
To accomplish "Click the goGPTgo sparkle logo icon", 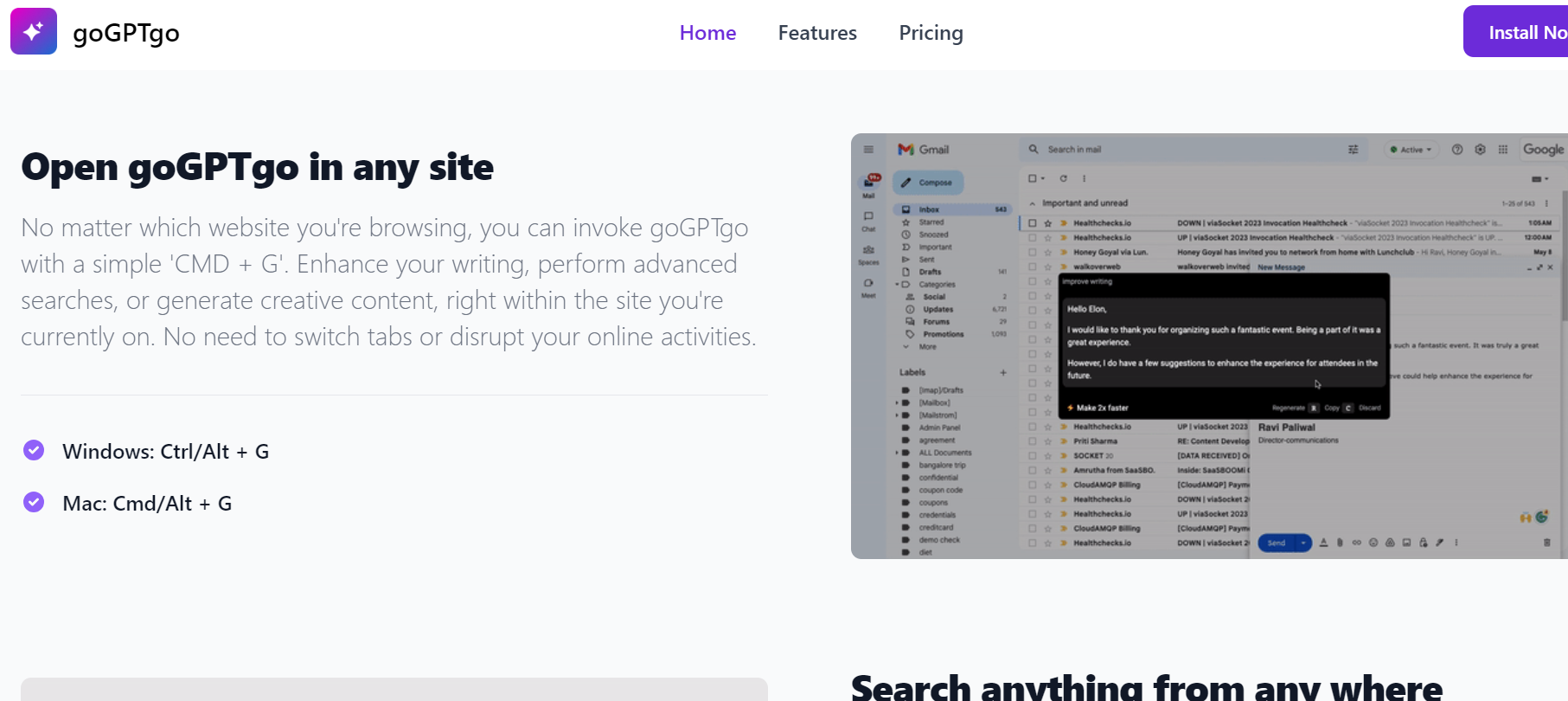I will coord(34,31).
